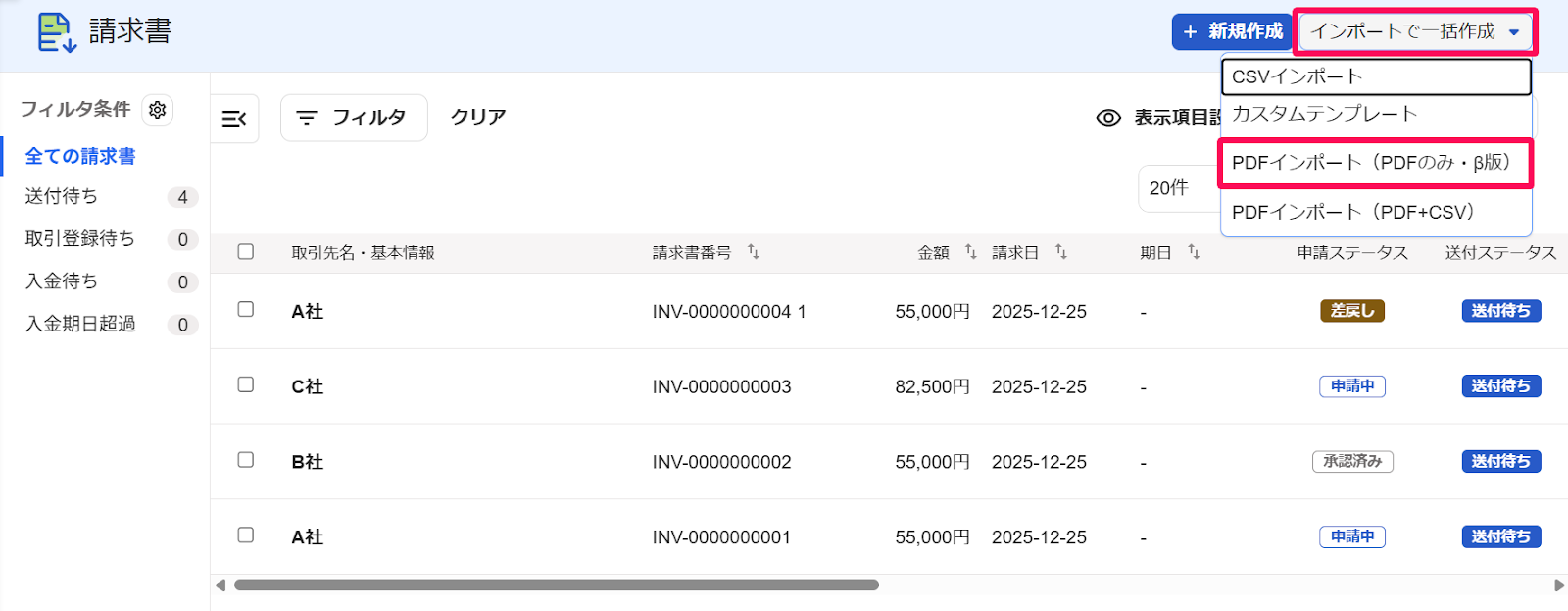Sort by billing date column arrows

(x=1060, y=252)
